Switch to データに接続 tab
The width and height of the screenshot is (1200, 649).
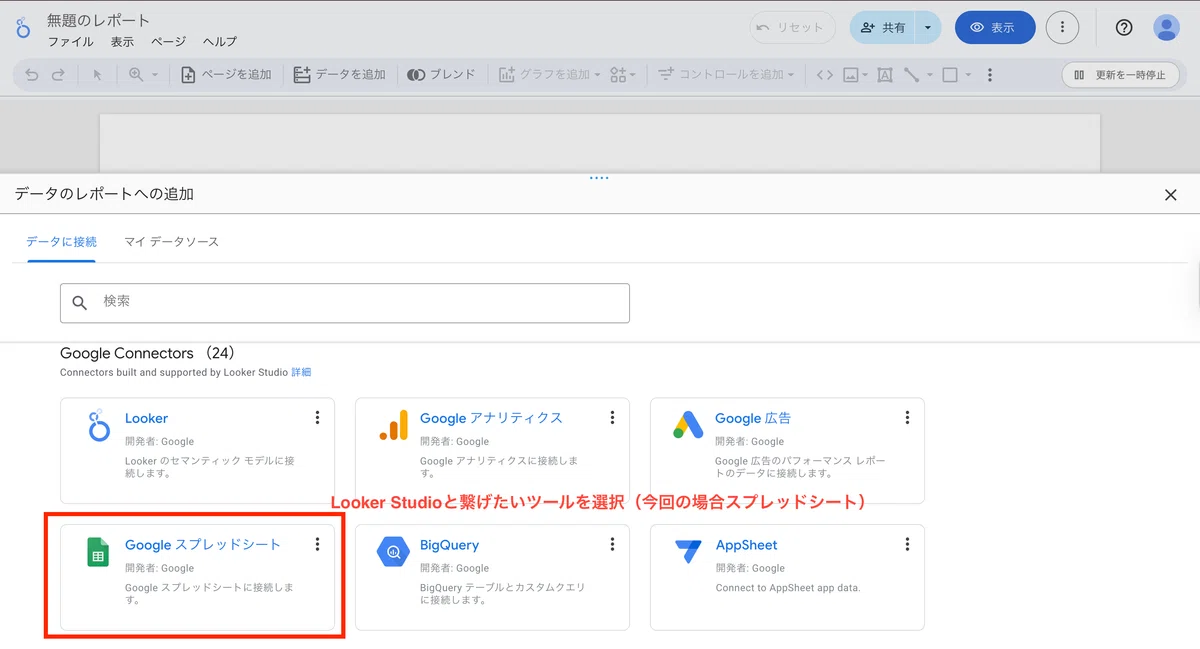point(62,242)
